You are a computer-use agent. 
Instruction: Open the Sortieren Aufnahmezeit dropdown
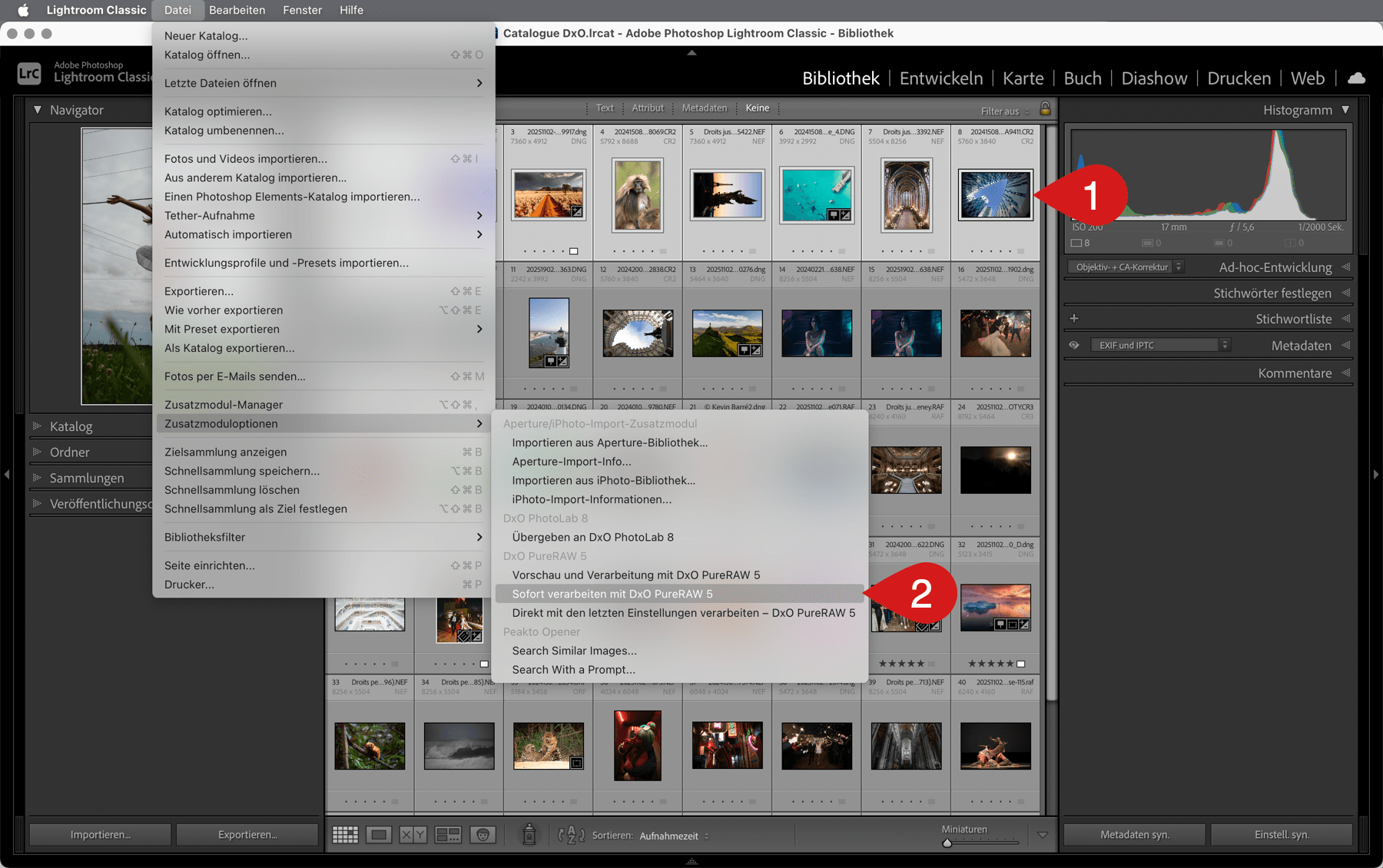[x=674, y=836]
